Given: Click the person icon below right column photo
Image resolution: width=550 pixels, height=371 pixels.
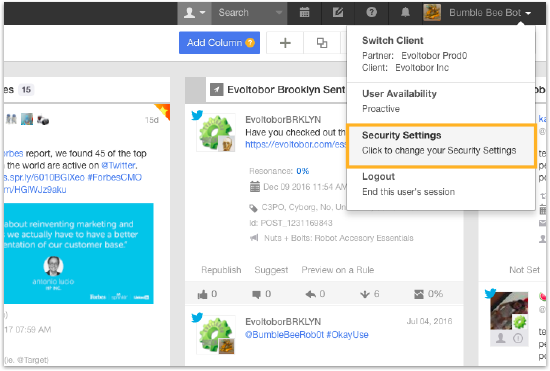Looking at the screenshot, I should (x=501, y=338).
